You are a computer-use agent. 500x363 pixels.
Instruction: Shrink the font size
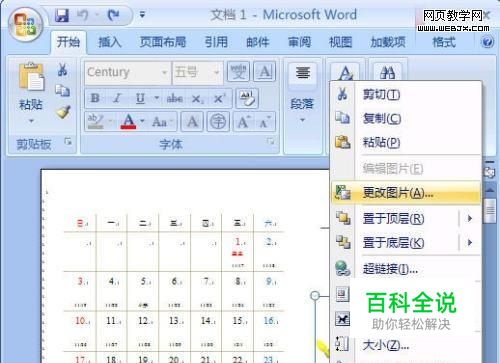click(x=265, y=122)
